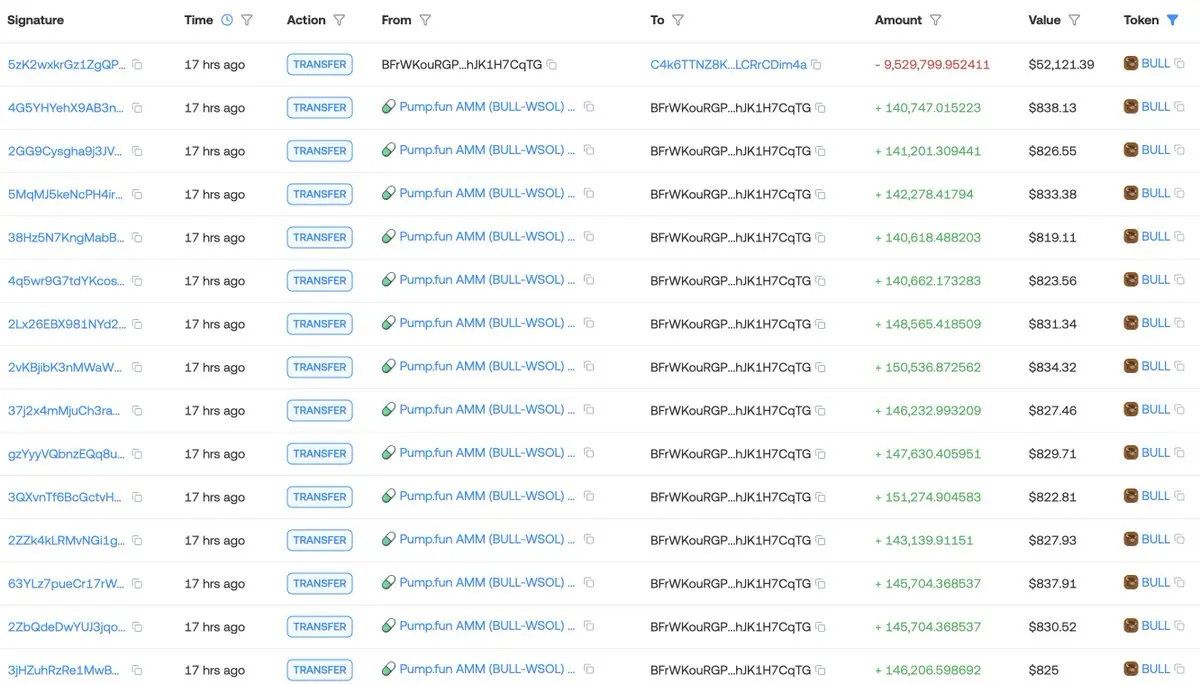Copy signature 2GG9Cysgha9j3JV using copy icon
This screenshot has width=1200, height=684.
pos(137,151)
